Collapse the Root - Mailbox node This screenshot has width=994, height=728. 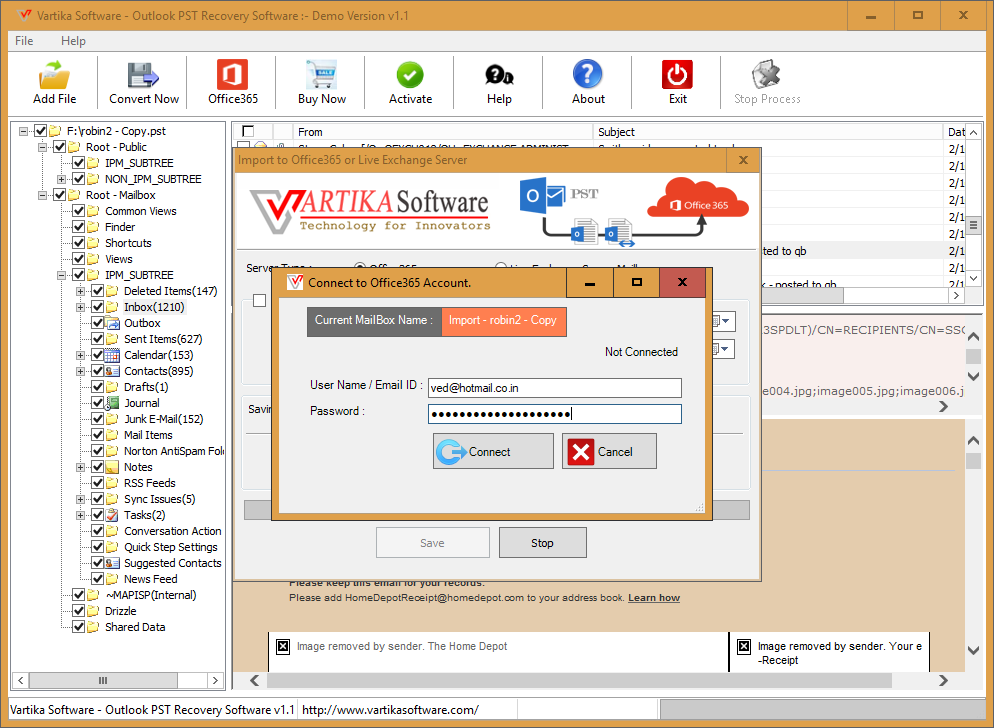(42, 195)
